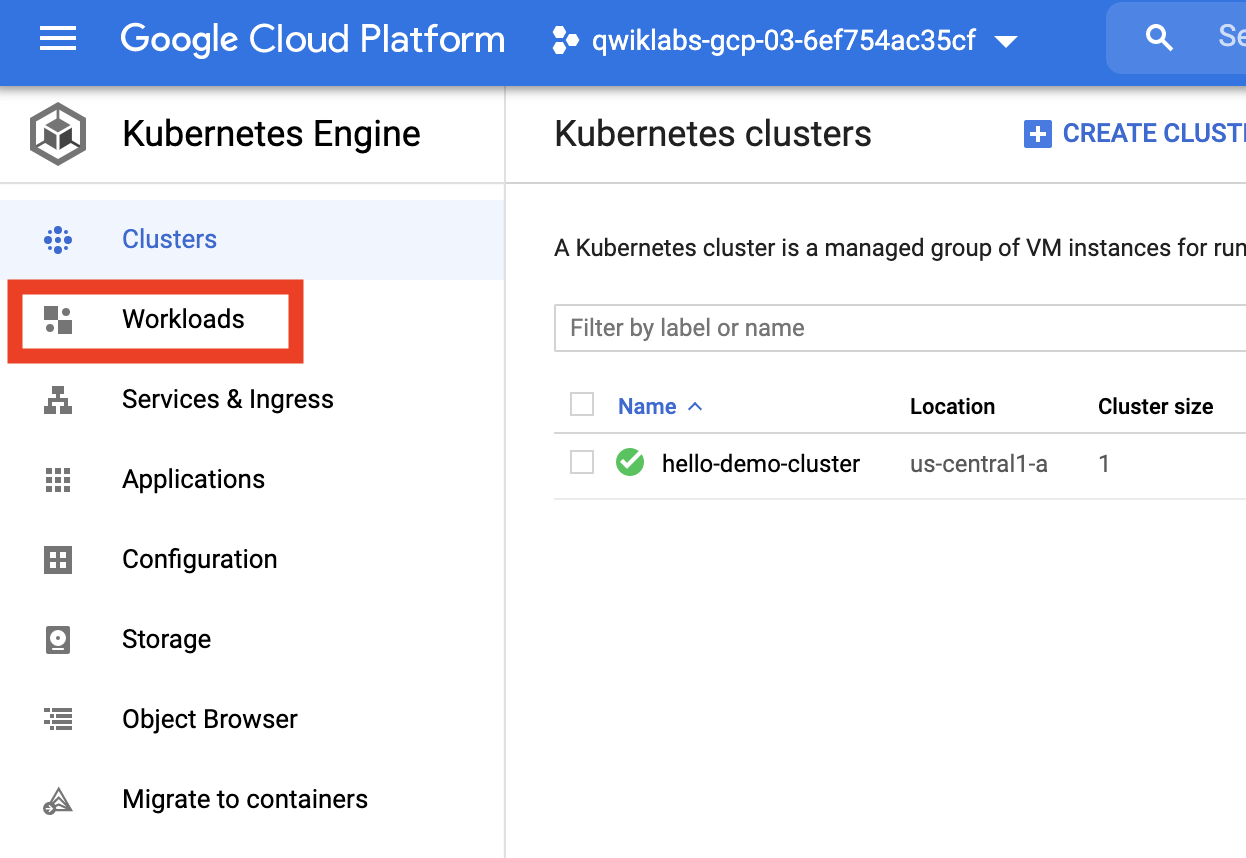
Task: Tick the hello-demo-cluster row checkbox
Action: (x=582, y=462)
